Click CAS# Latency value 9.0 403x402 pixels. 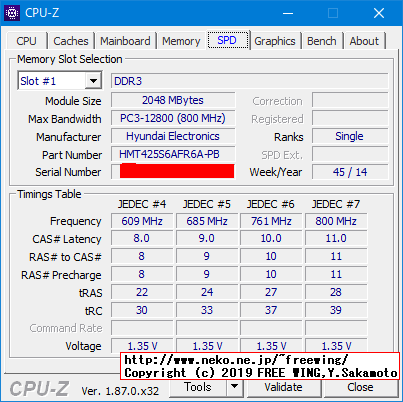pyautogui.click(x=207, y=239)
